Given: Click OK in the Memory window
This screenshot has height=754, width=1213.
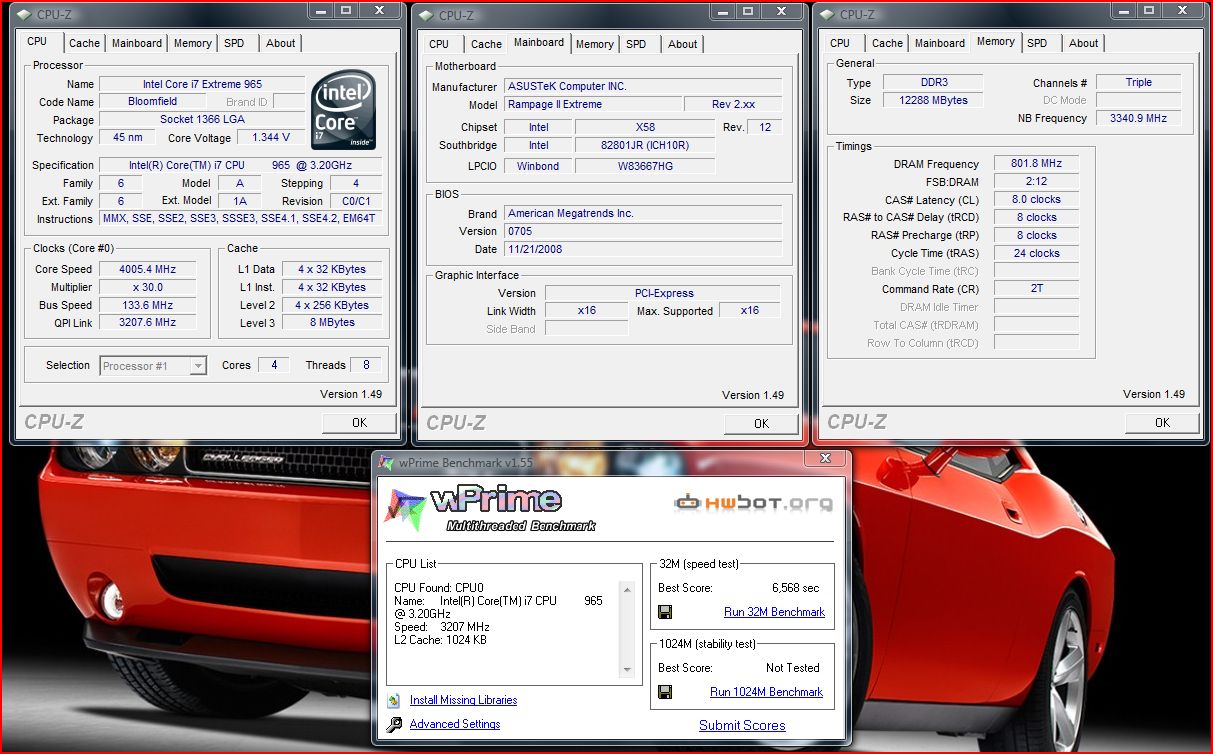Looking at the screenshot, I should [1162, 423].
